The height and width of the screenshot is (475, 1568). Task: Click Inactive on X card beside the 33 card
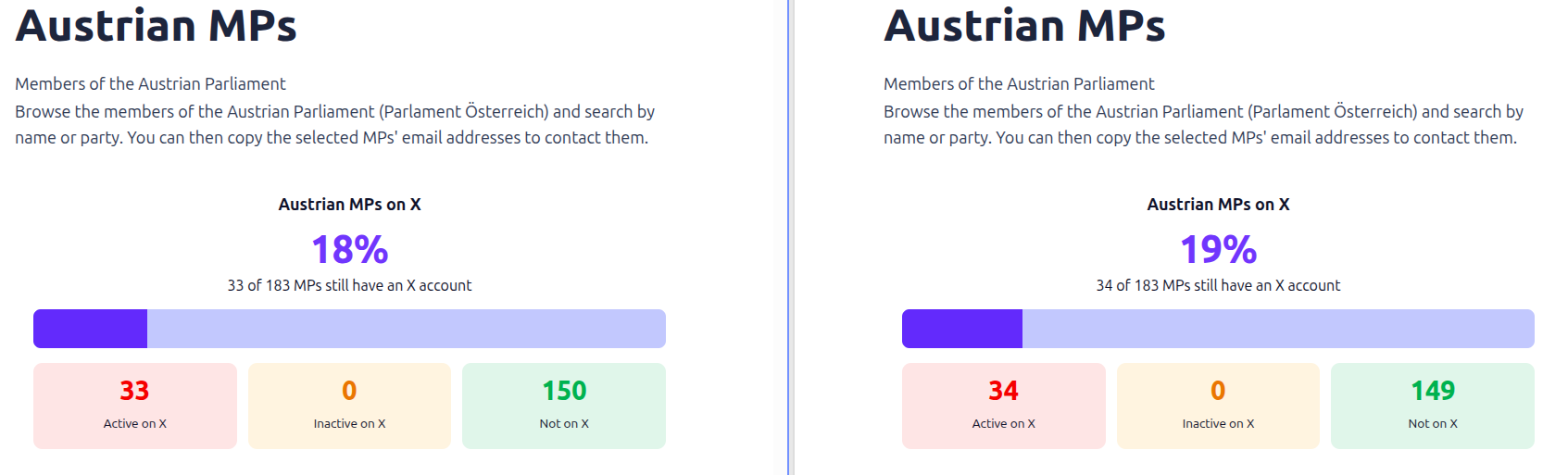click(349, 406)
